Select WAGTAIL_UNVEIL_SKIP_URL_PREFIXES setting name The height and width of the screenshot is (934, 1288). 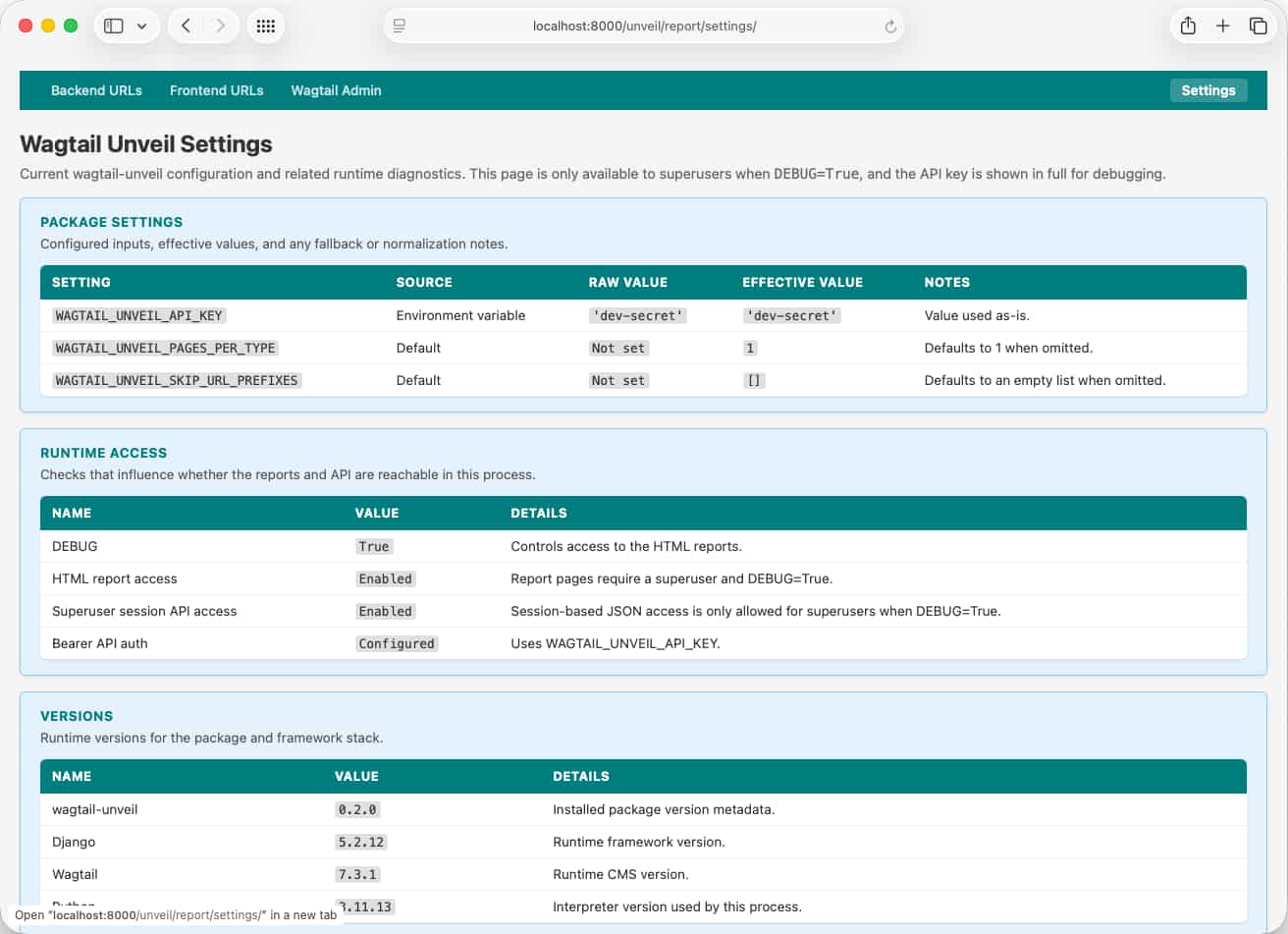point(177,380)
